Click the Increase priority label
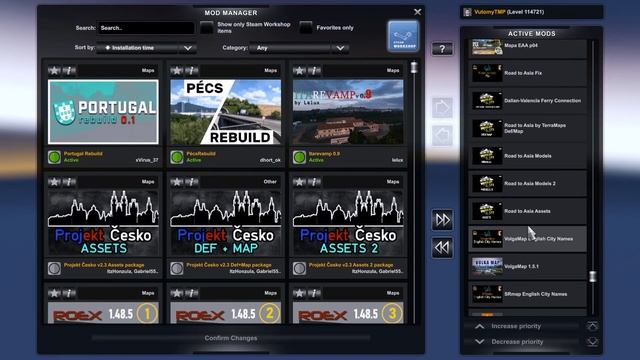 coord(516,326)
